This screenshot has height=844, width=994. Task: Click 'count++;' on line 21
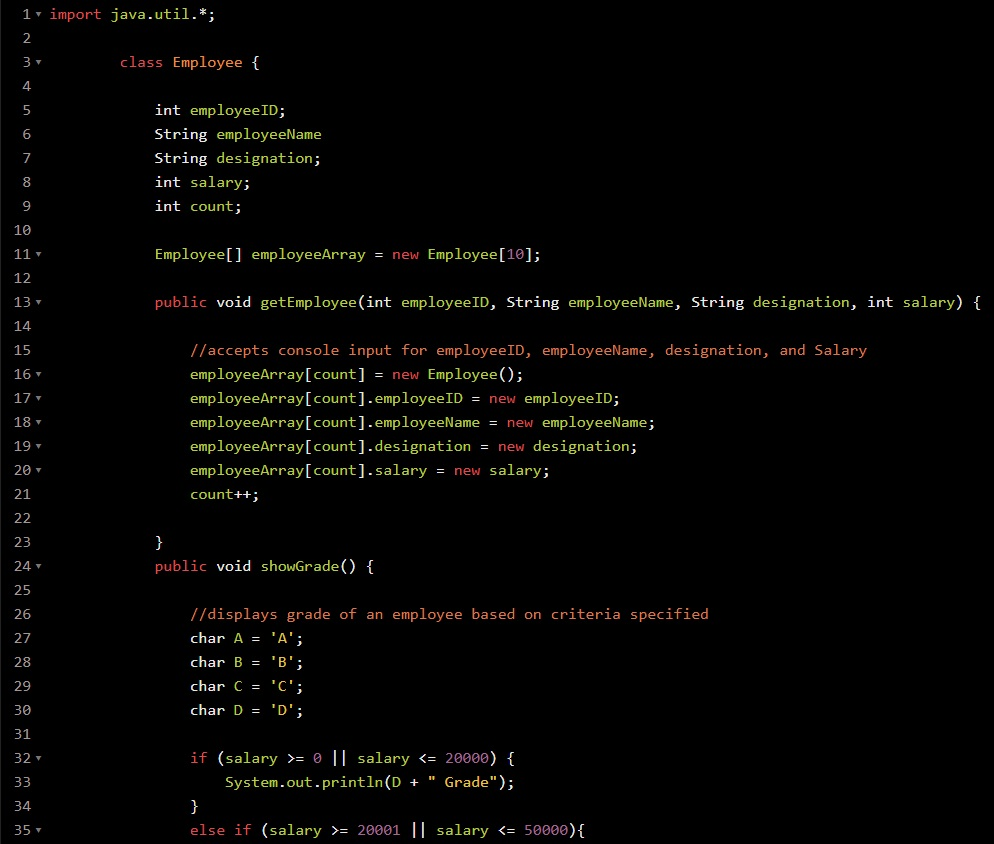(224, 495)
